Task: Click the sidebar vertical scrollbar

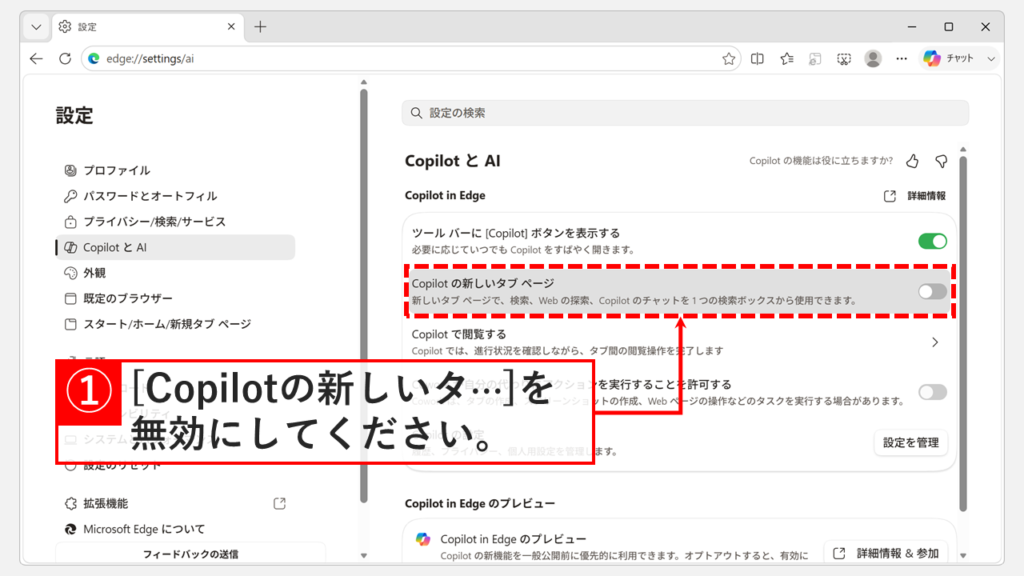Action: point(364,295)
